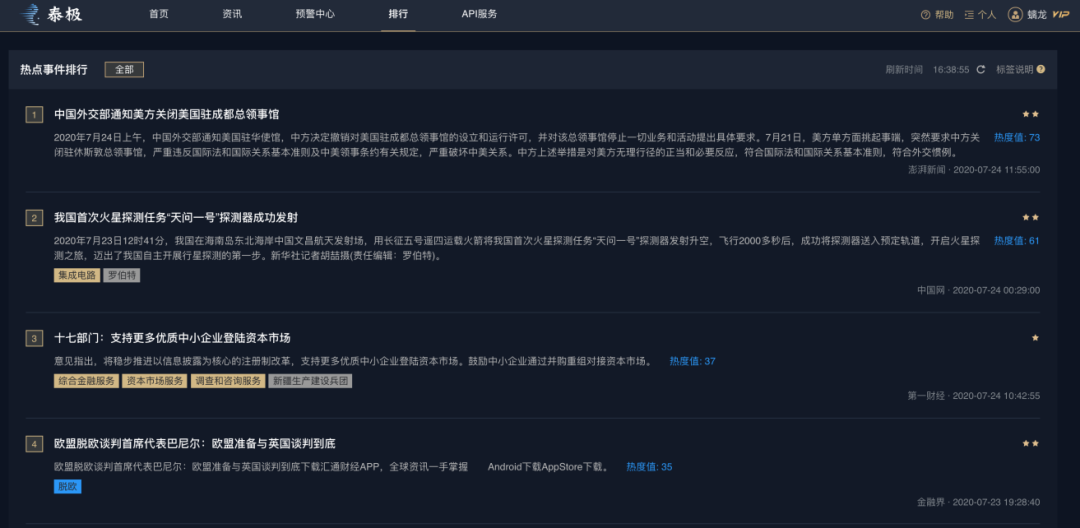Open the 个人 personal menu icon
Viewport: 1080px width, 528px height.
click(x=969, y=15)
